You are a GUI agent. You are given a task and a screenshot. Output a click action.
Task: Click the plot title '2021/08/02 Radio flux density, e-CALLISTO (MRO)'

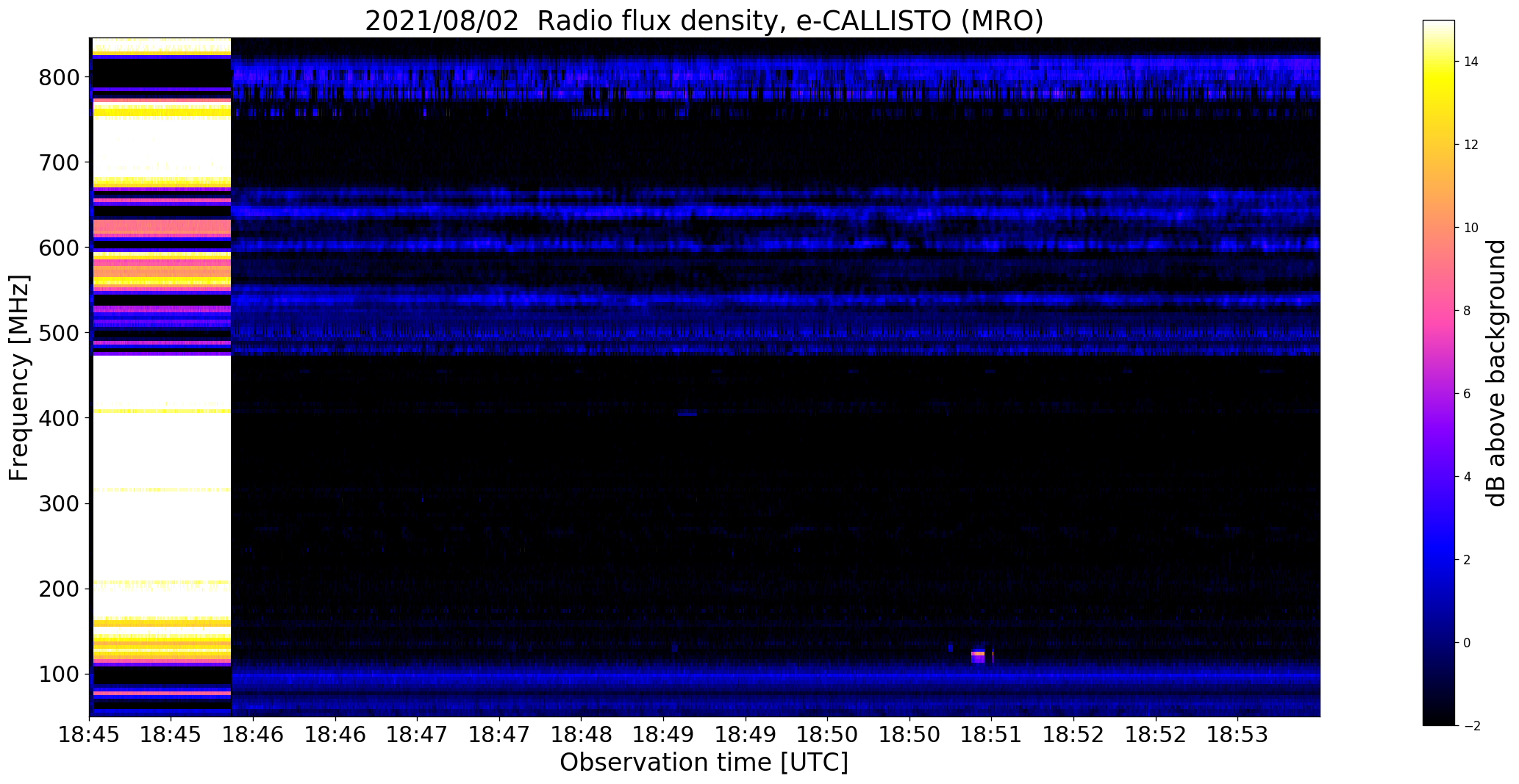[x=704, y=21]
